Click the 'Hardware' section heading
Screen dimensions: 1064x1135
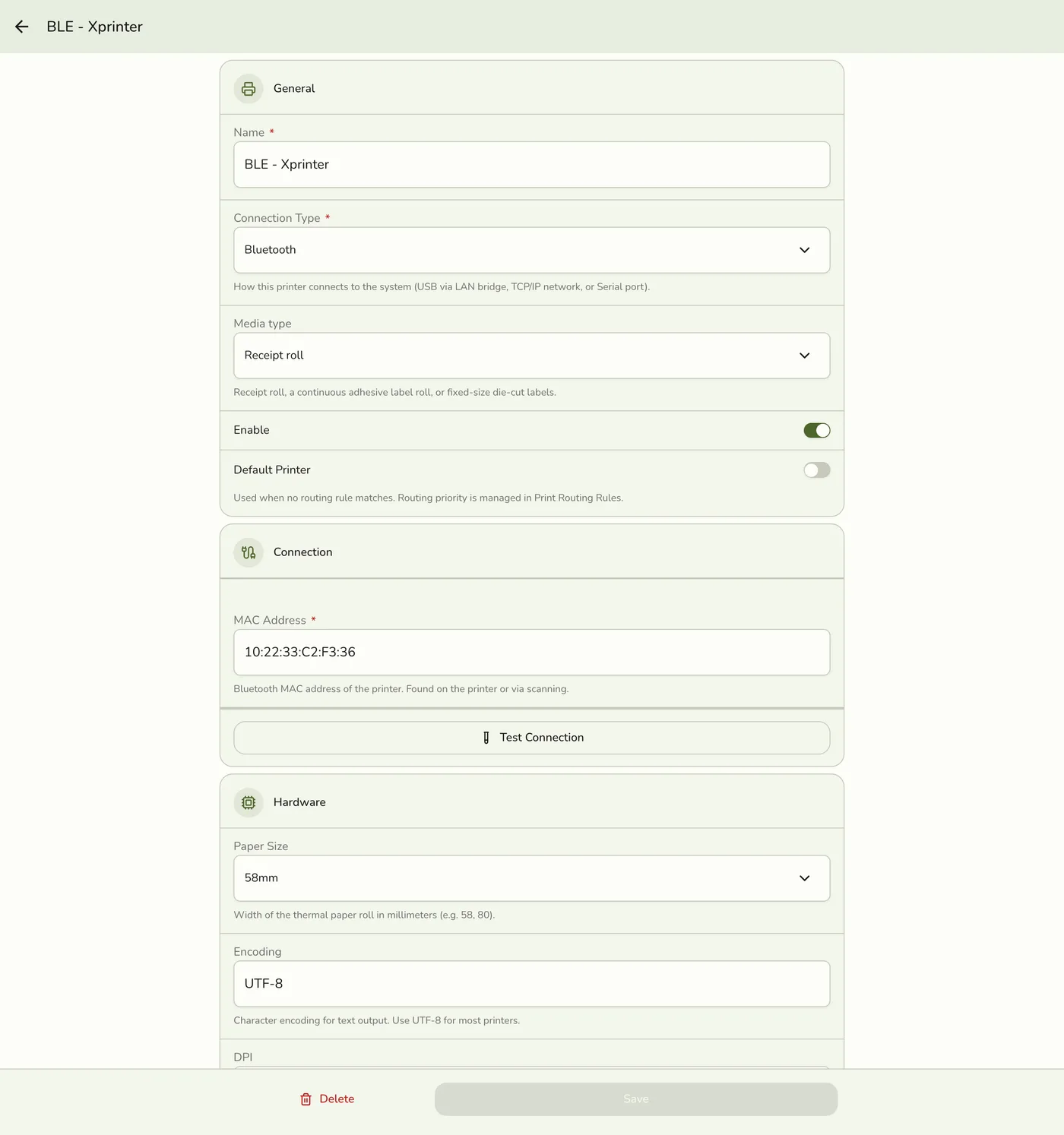[299, 802]
